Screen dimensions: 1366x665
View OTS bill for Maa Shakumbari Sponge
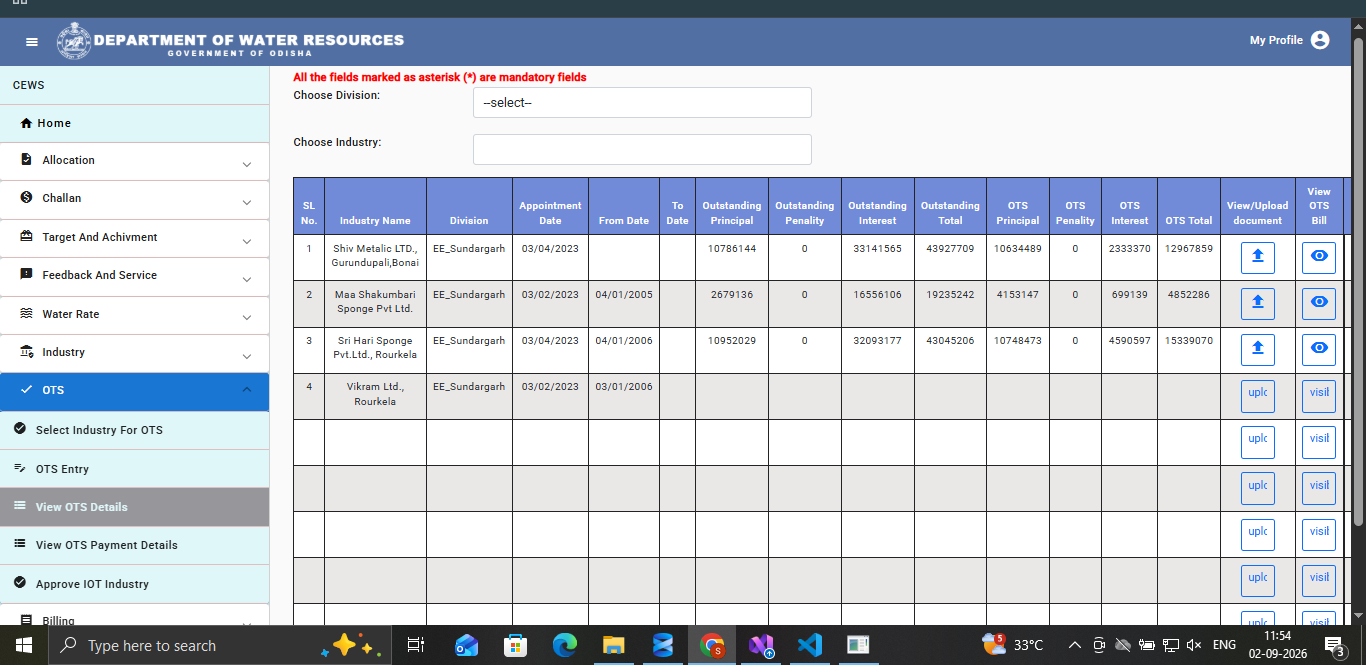1319,302
